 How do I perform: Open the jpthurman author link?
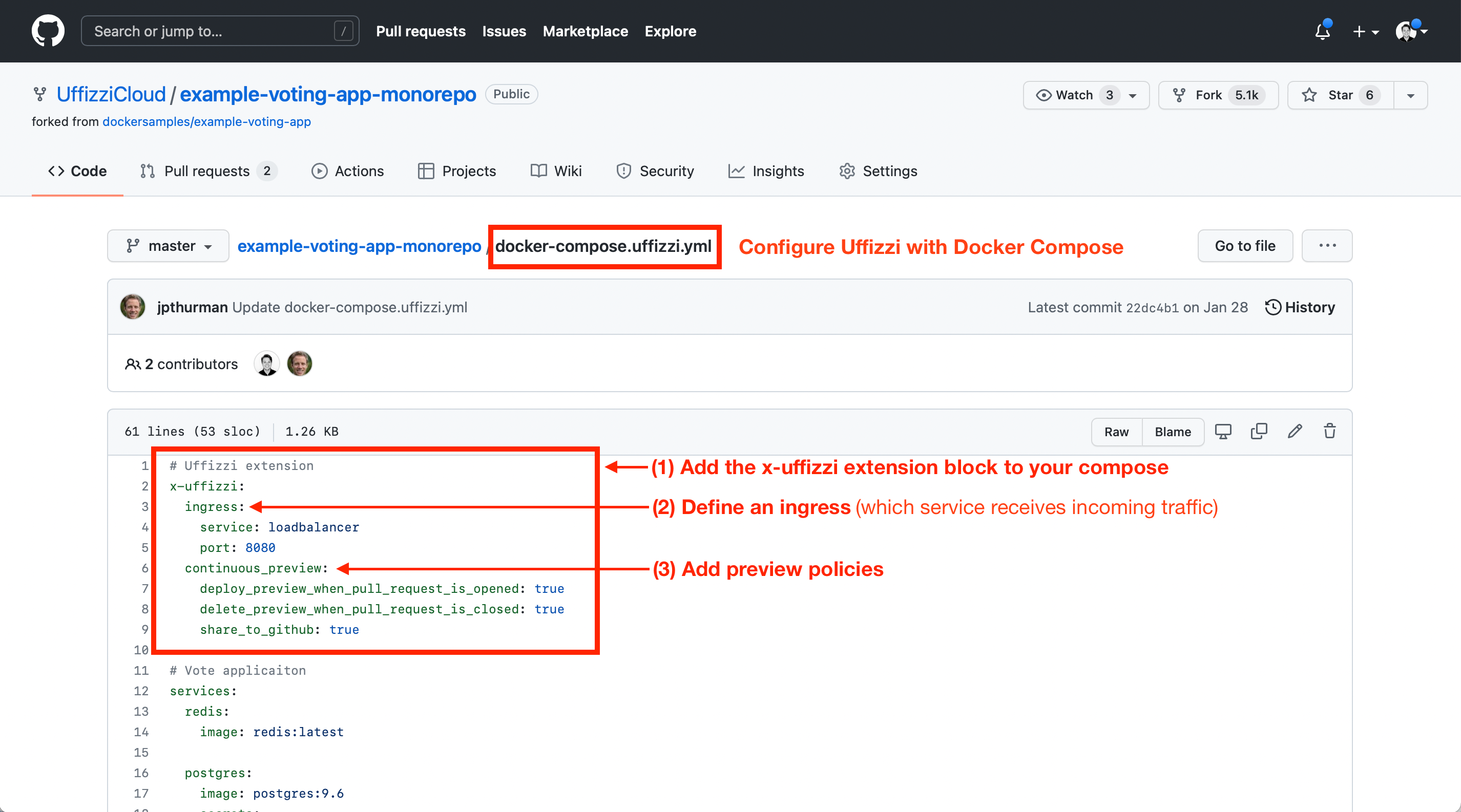192,307
